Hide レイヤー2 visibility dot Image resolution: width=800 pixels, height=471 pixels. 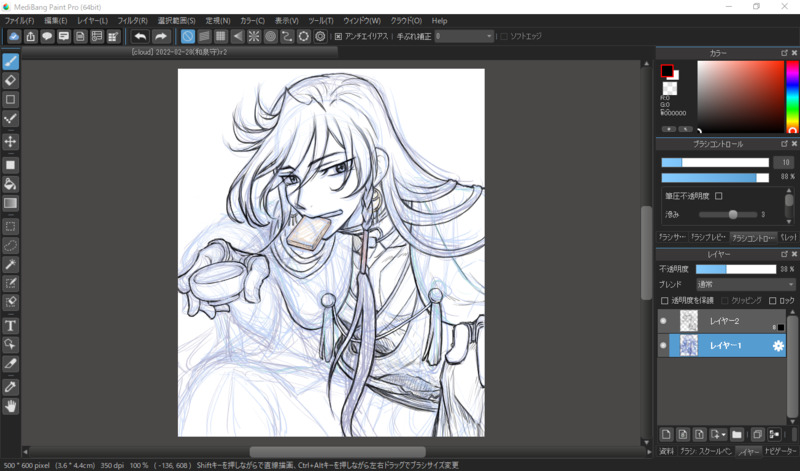click(663, 321)
